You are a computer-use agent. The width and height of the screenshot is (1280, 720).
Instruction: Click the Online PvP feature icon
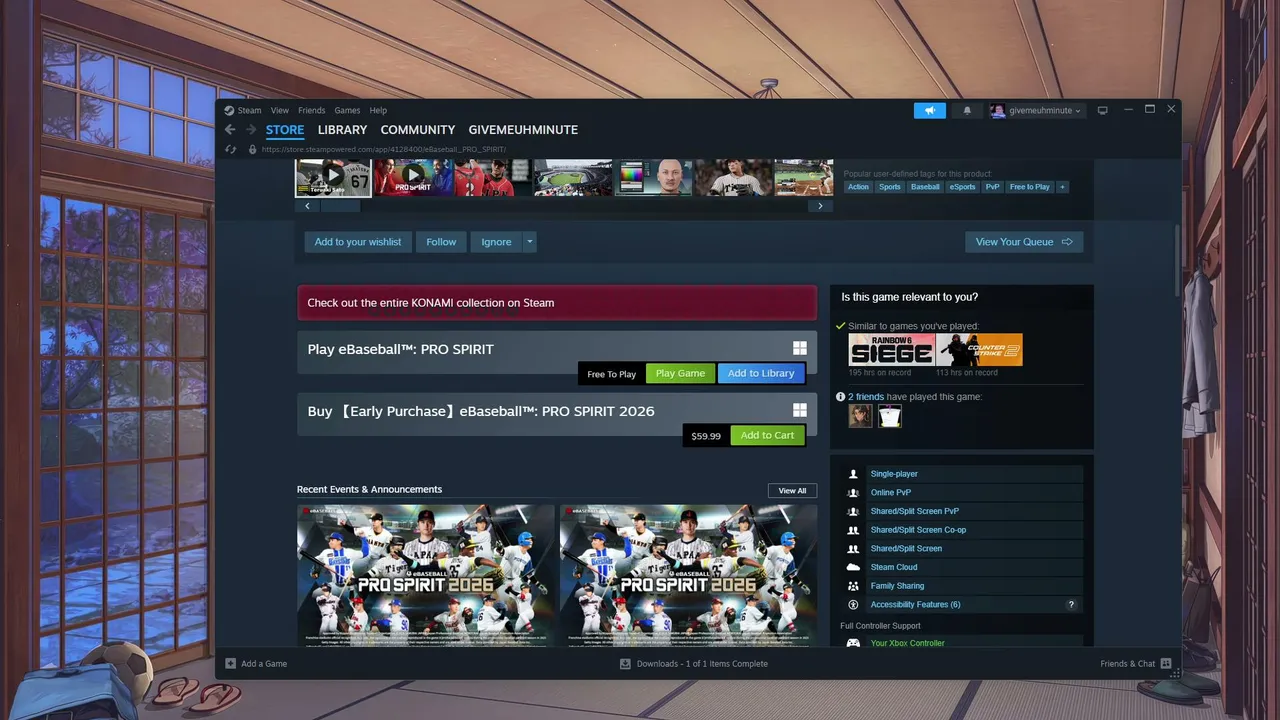click(x=853, y=492)
